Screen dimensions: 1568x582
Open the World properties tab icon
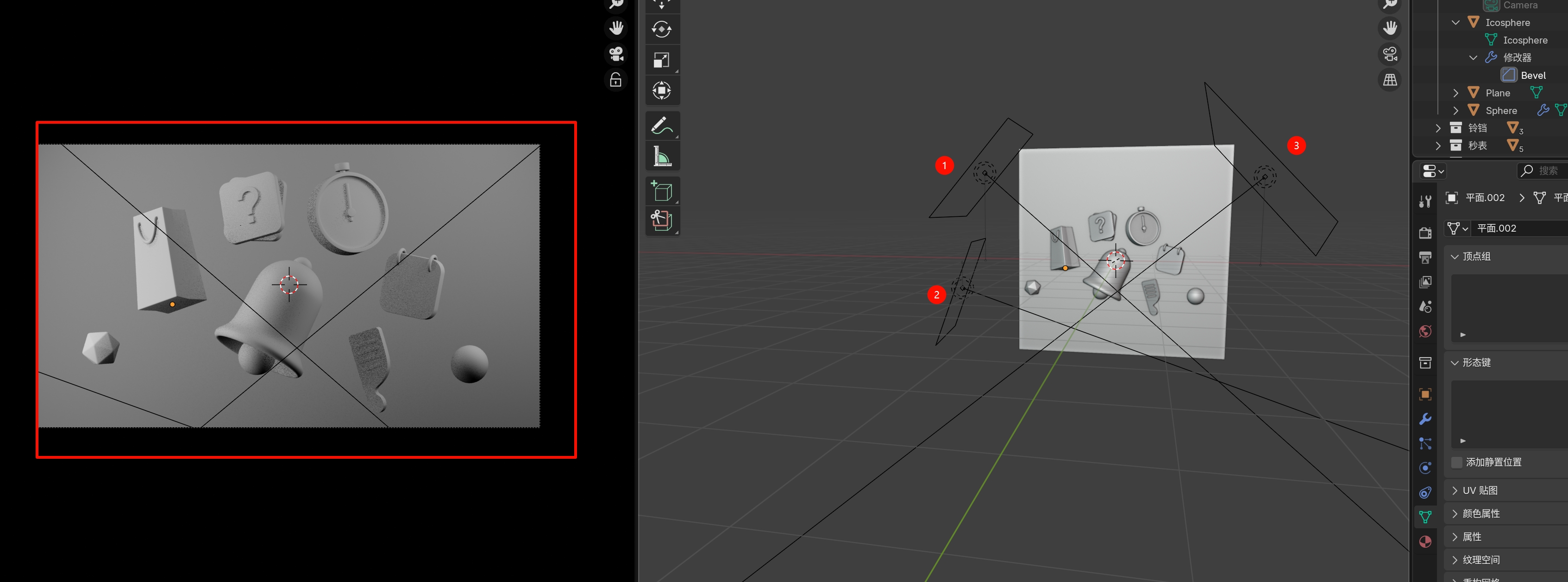click(x=1425, y=331)
